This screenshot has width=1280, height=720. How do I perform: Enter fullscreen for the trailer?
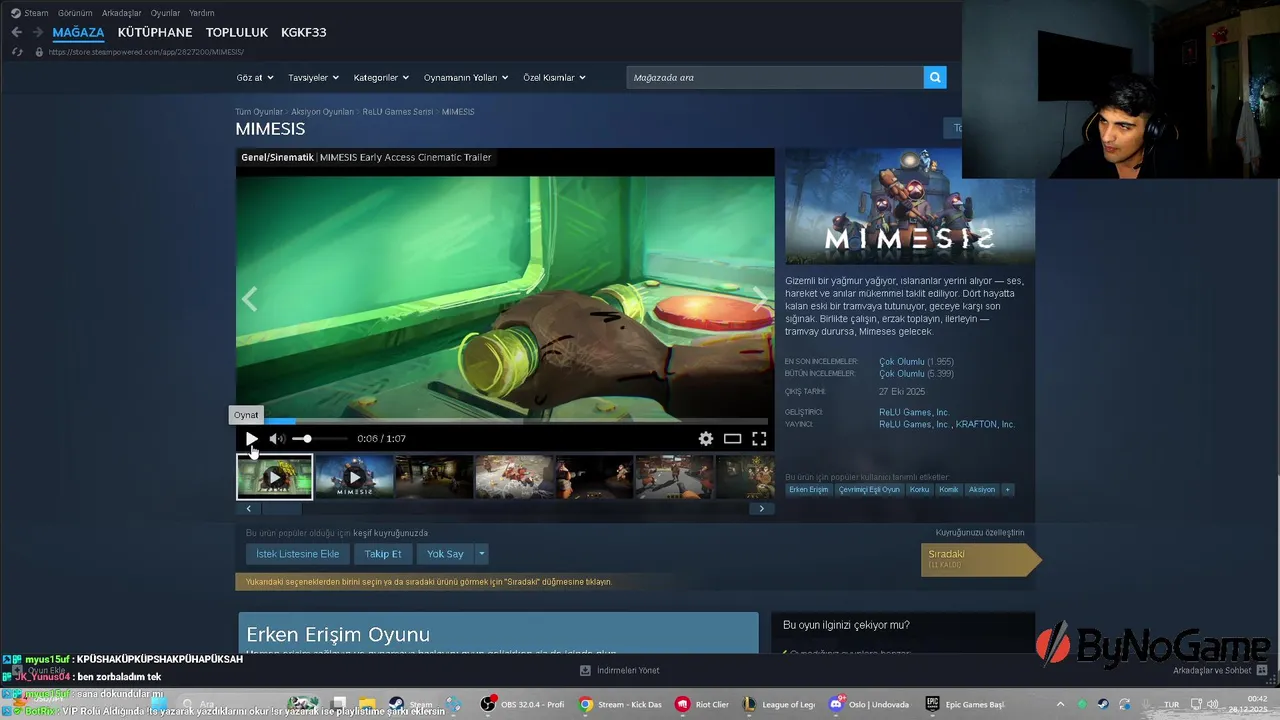[759, 438]
